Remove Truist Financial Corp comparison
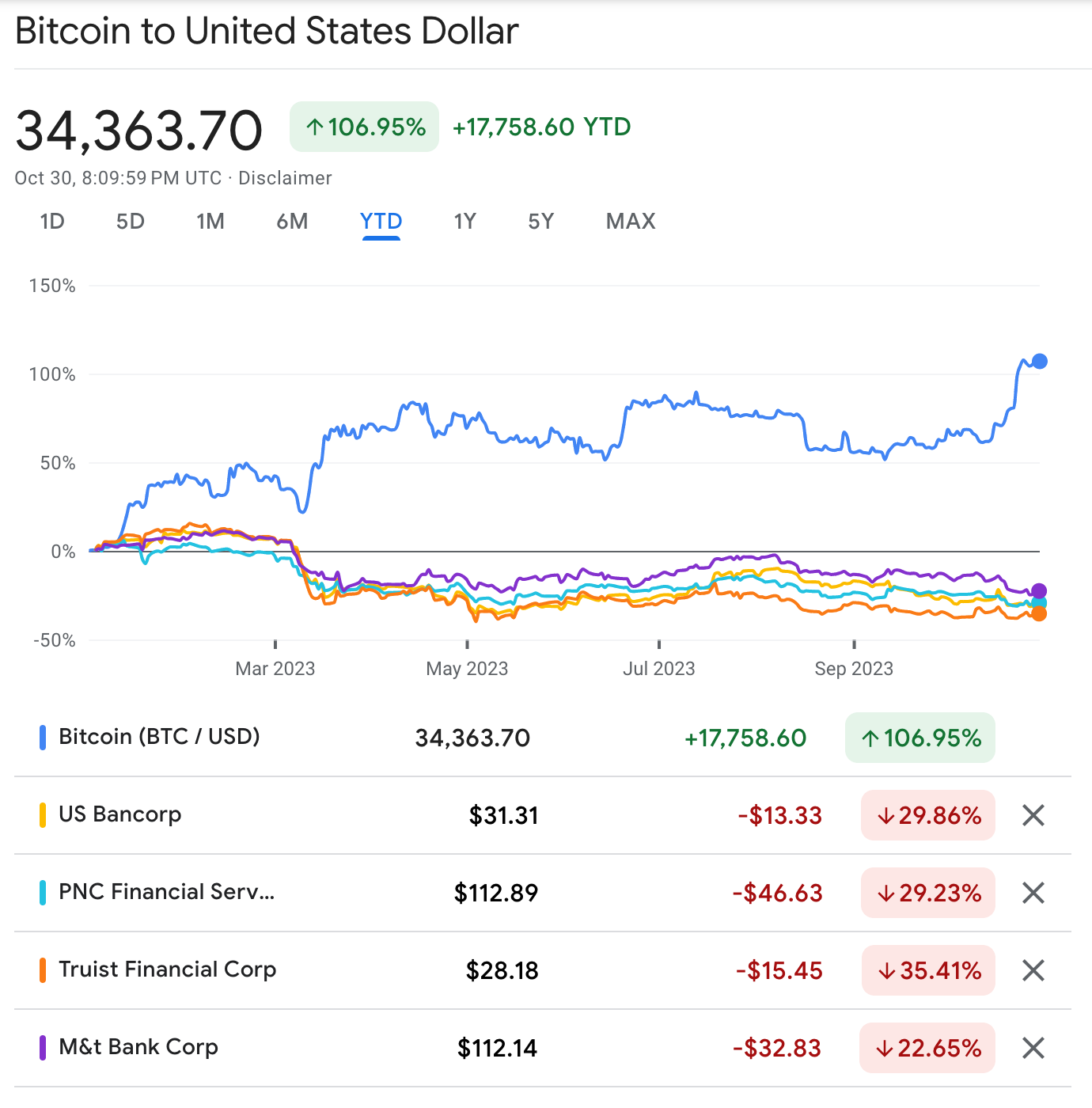Image resolution: width=1092 pixels, height=1108 pixels. tap(1033, 970)
